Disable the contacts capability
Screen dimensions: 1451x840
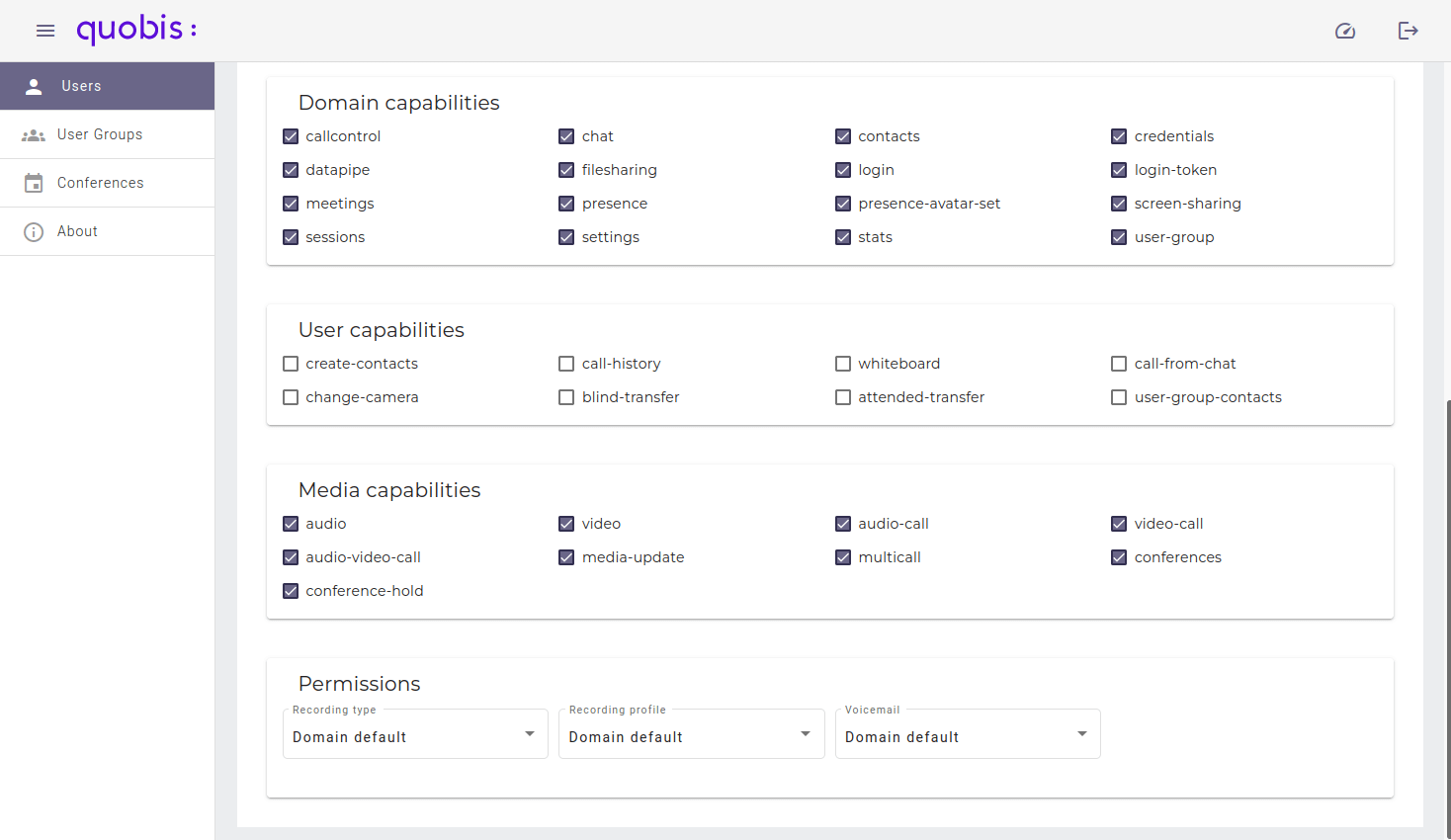tap(843, 136)
